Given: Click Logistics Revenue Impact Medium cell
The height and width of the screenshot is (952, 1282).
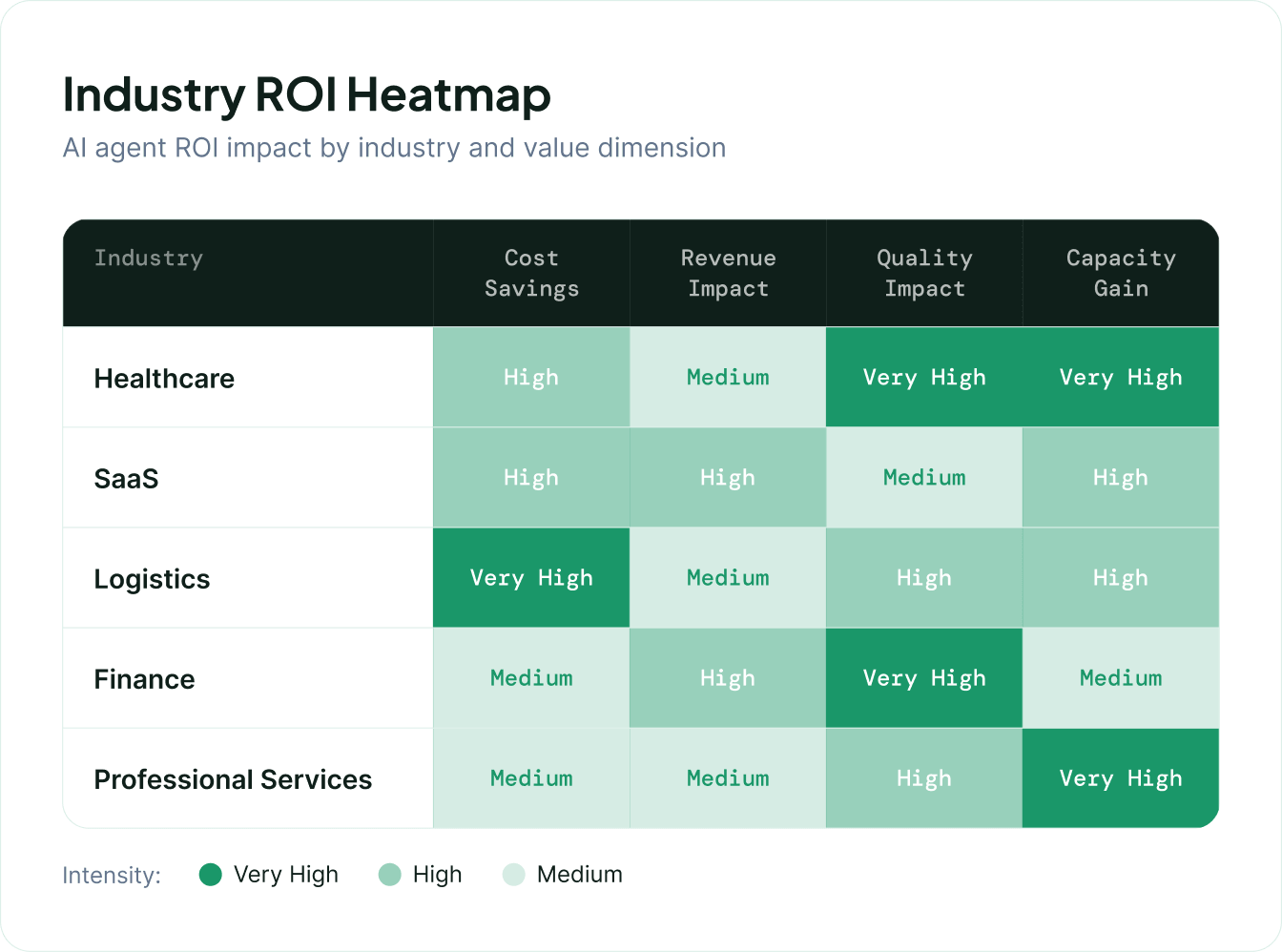Looking at the screenshot, I should 728,577.
